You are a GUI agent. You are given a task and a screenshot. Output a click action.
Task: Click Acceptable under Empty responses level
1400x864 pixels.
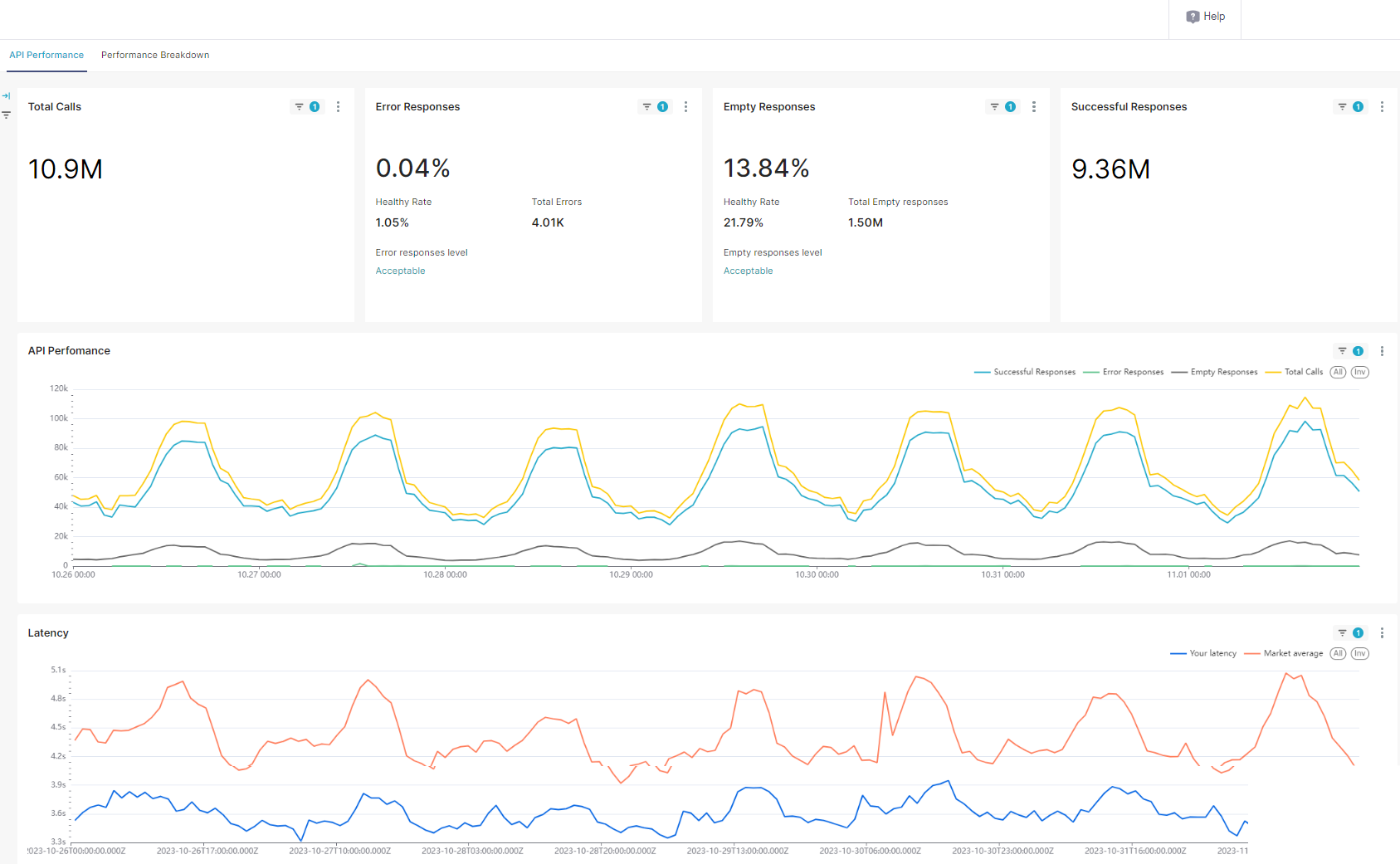point(748,271)
